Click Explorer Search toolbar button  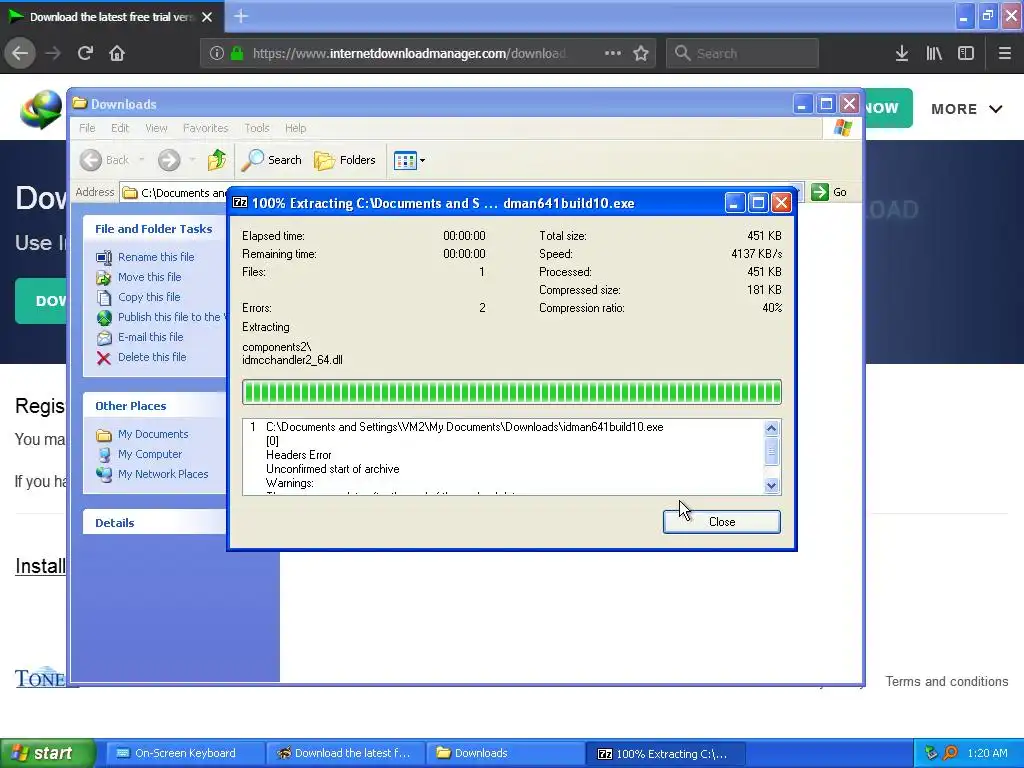click(x=272, y=159)
